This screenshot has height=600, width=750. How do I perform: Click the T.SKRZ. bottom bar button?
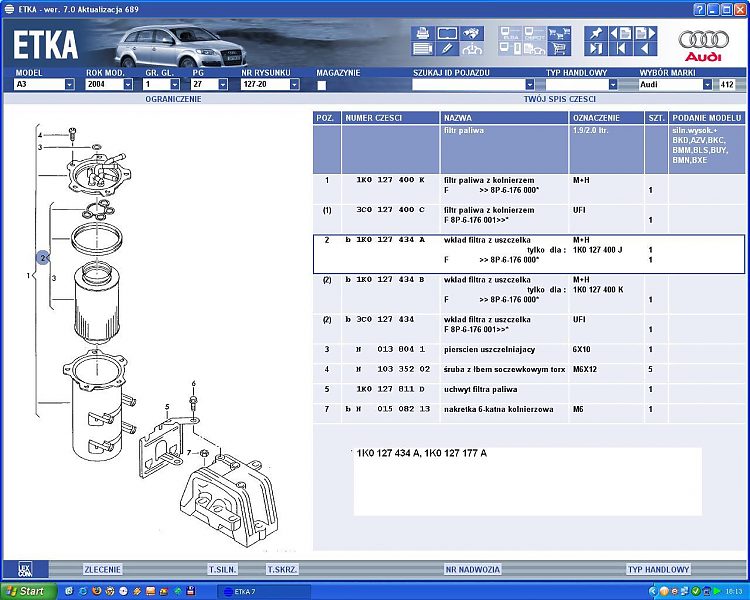[x=282, y=569]
